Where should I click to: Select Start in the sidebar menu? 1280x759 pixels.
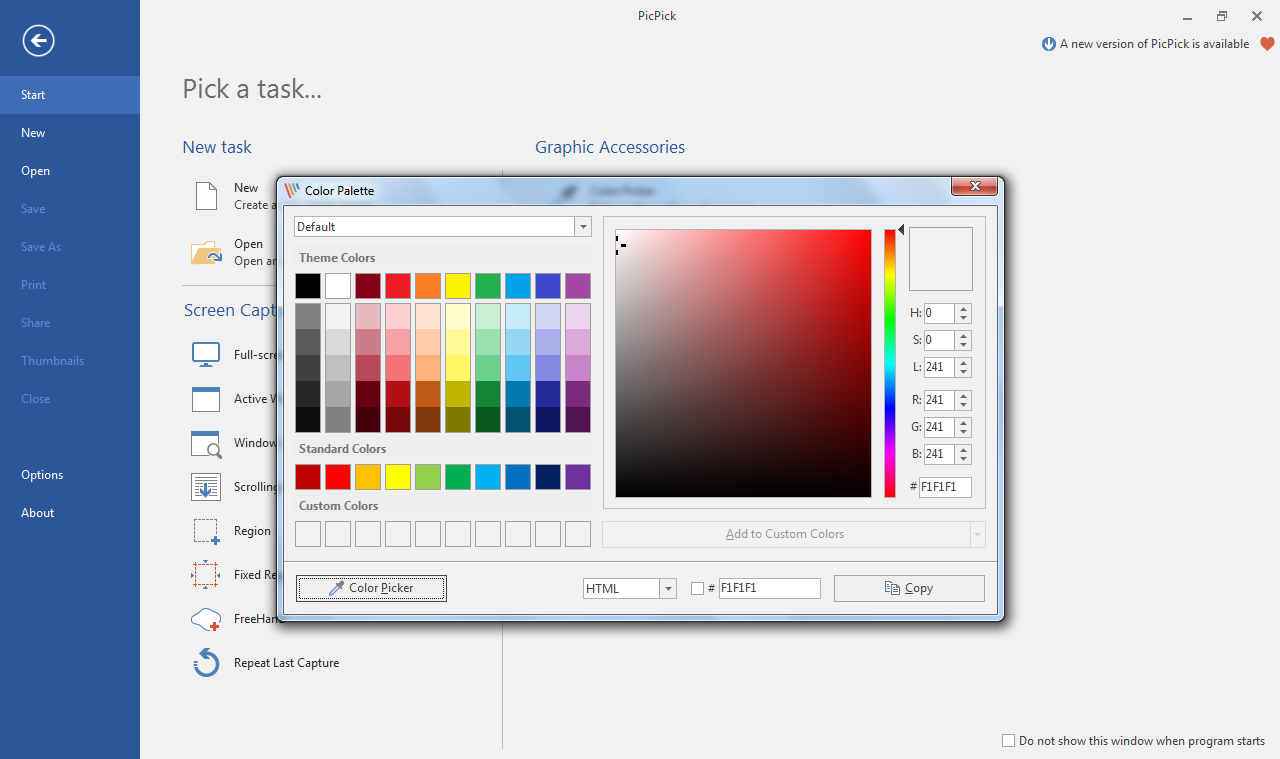pos(70,95)
